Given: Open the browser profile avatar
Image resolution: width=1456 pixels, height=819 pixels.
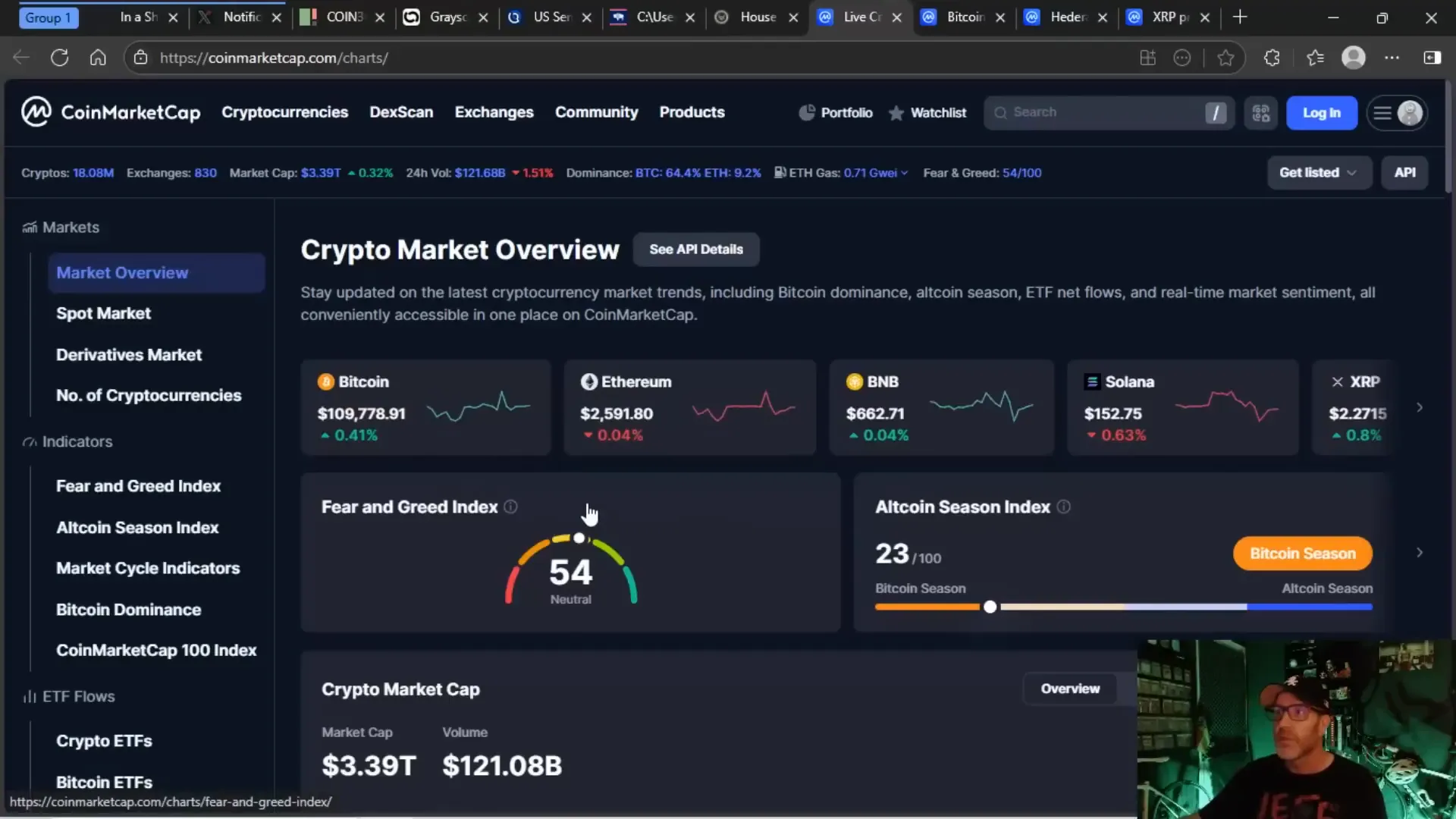Looking at the screenshot, I should click(1354, 58).
